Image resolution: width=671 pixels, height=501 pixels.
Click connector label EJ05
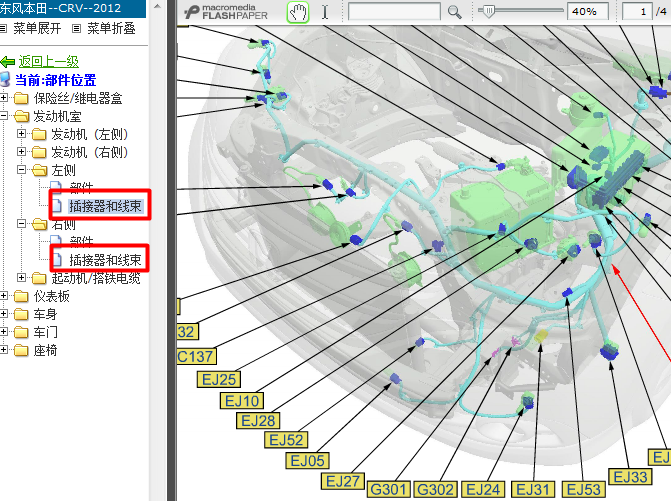(307, 461)
